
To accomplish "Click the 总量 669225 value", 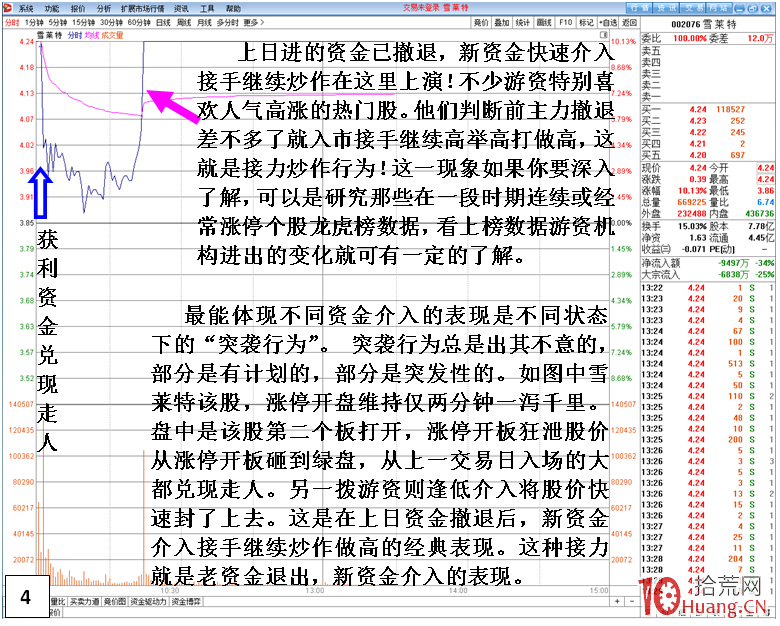I will pyautogui.click(x=692, y=202).
